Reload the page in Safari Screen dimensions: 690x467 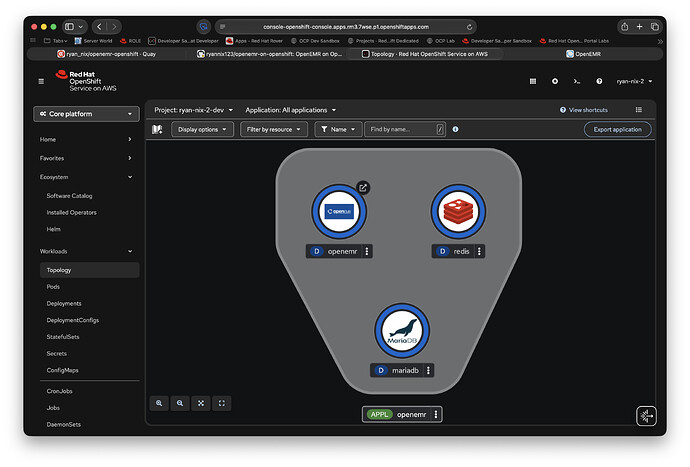pos(470,27)
